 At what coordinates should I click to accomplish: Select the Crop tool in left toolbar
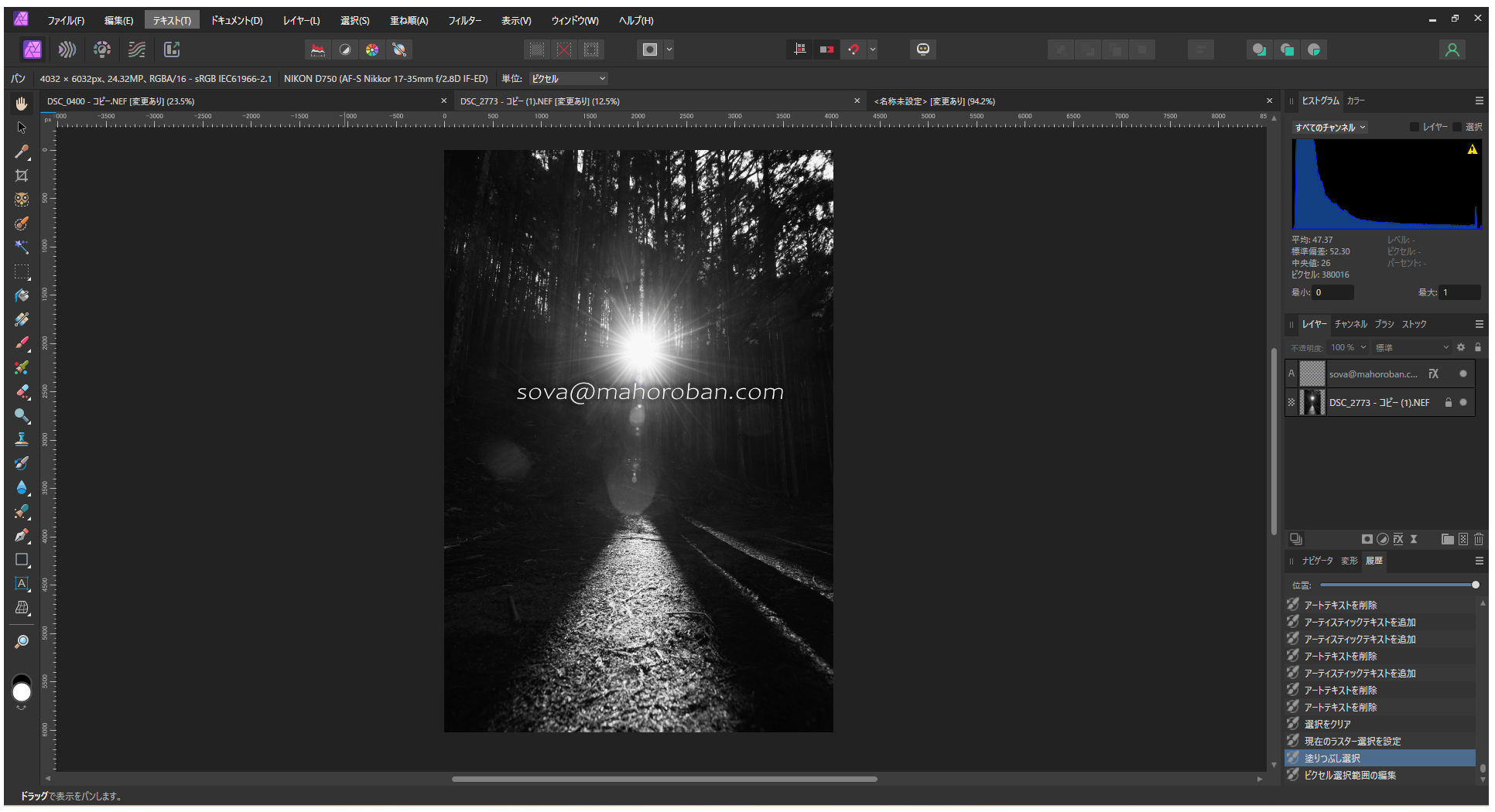22,176
